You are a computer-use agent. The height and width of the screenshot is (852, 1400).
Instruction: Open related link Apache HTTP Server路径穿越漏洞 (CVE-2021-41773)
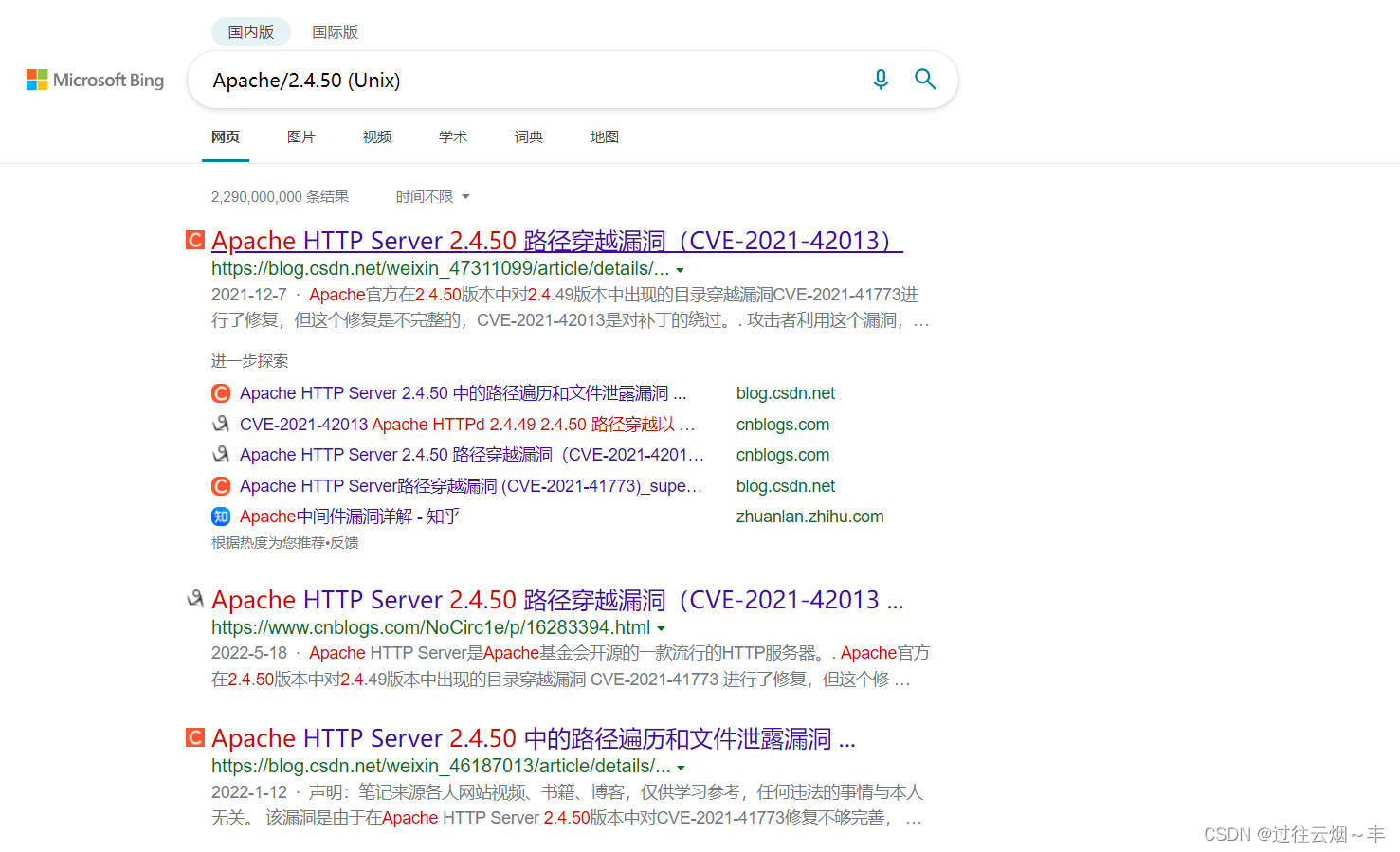[x=471, y=486]
